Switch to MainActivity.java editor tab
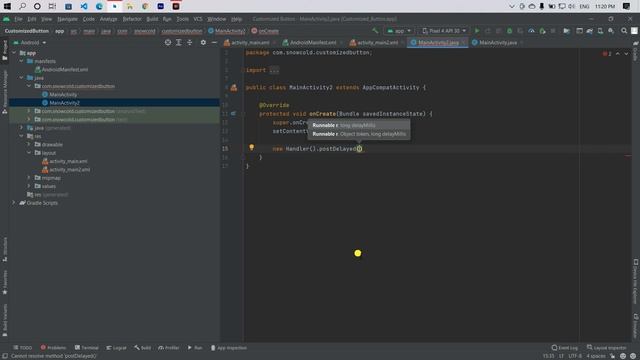Screen dimensions: 640x360 point(498,42)
